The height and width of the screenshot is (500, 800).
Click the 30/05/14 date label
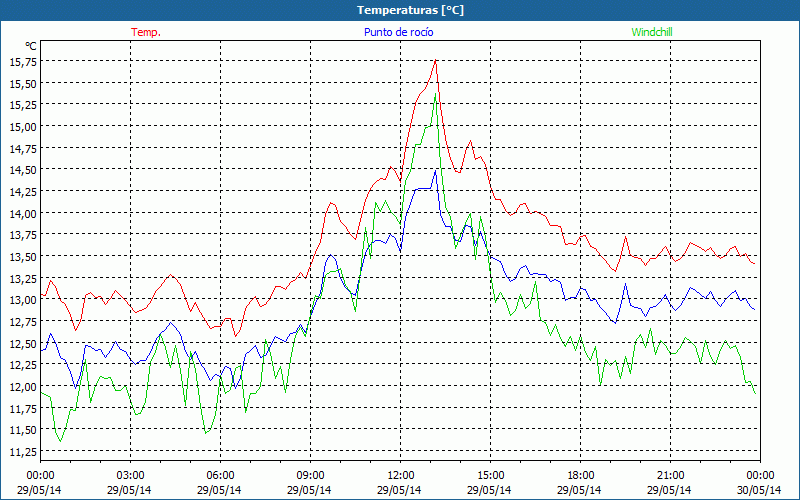point(759,490)
